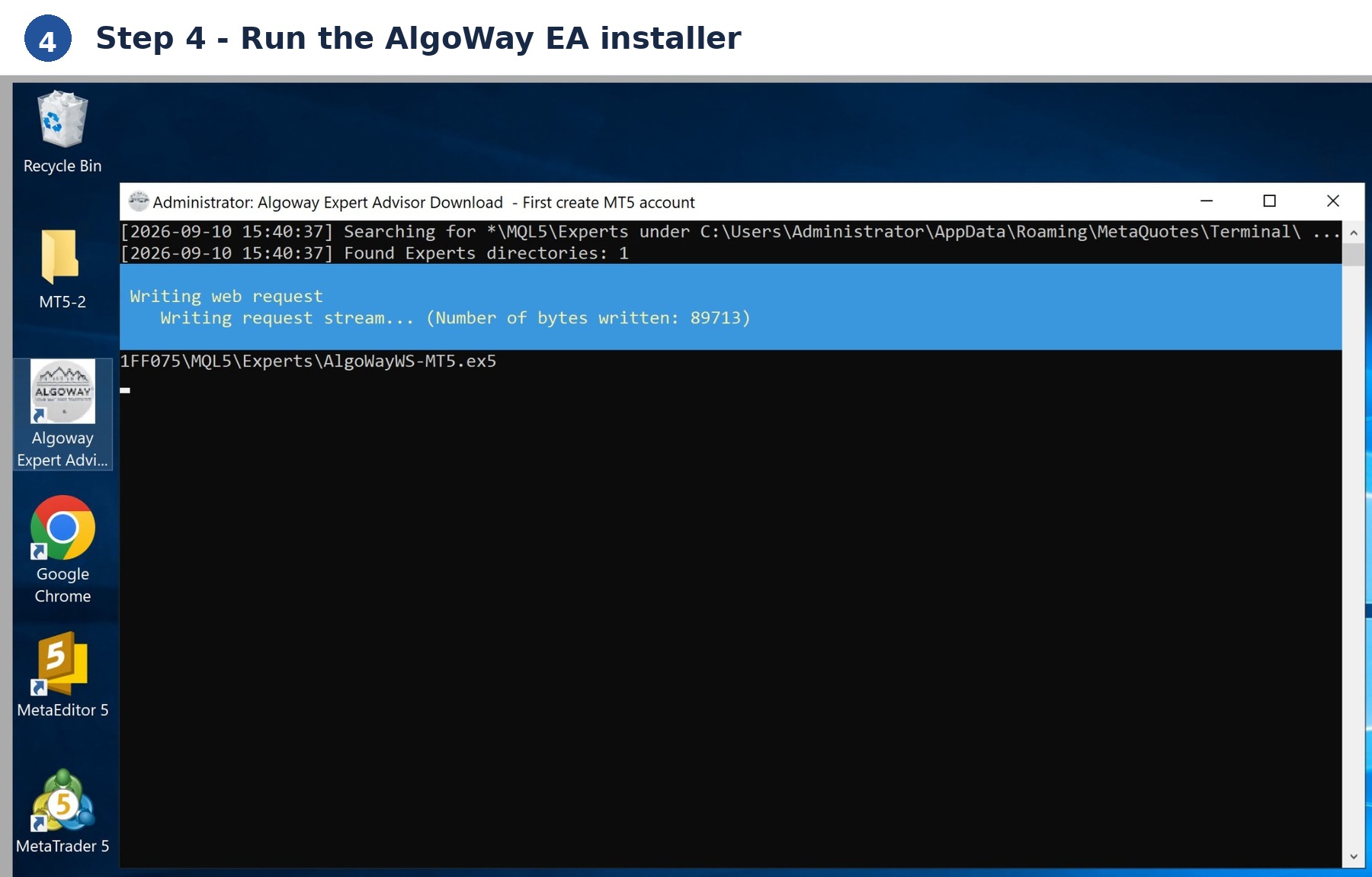Click the 'Found Experts directories: 1' line
The width and height of the screenshot is (1372, 877).
(x=375, y=253)
